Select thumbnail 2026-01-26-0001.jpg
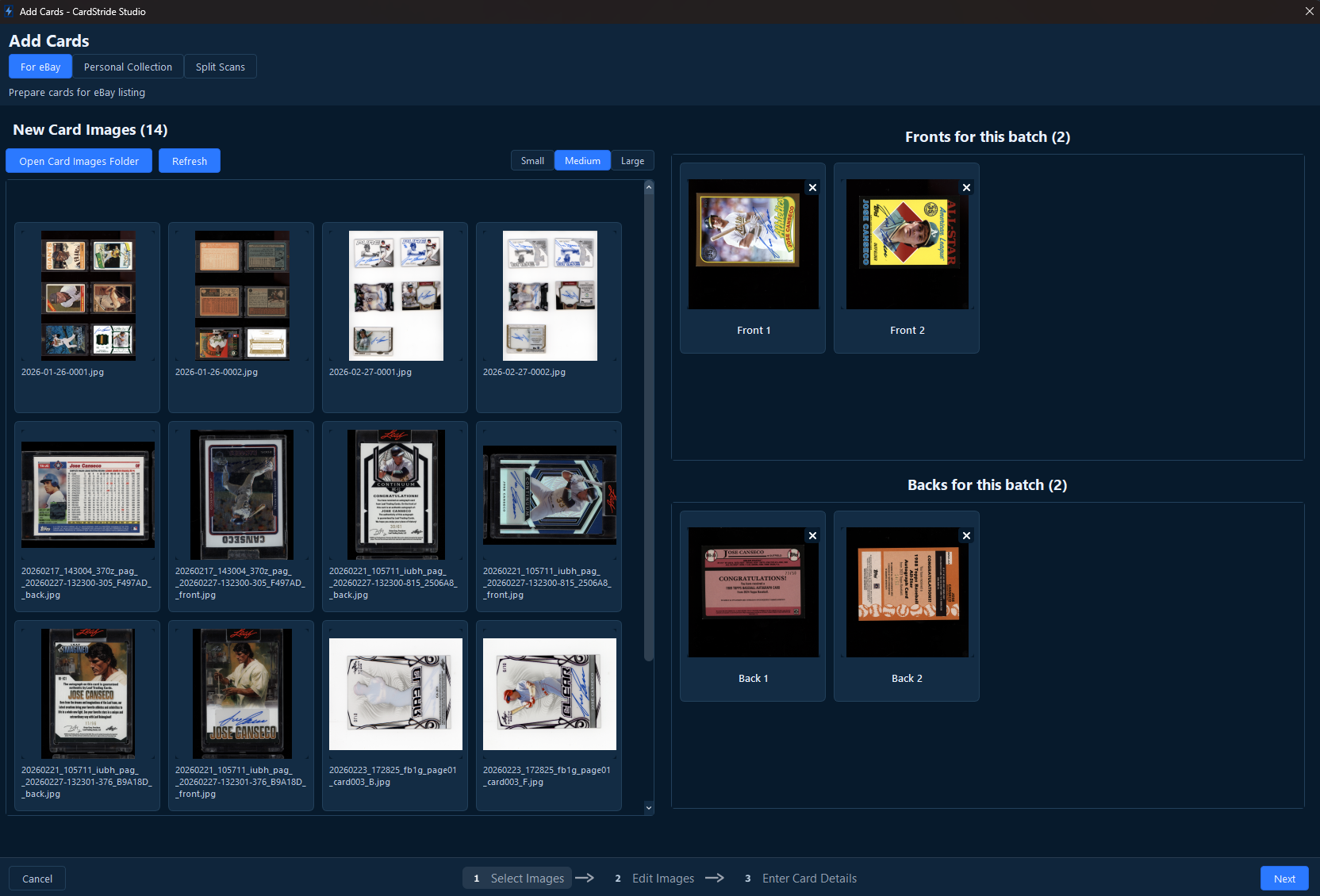The image size is (1320, 896). point(88,296)
